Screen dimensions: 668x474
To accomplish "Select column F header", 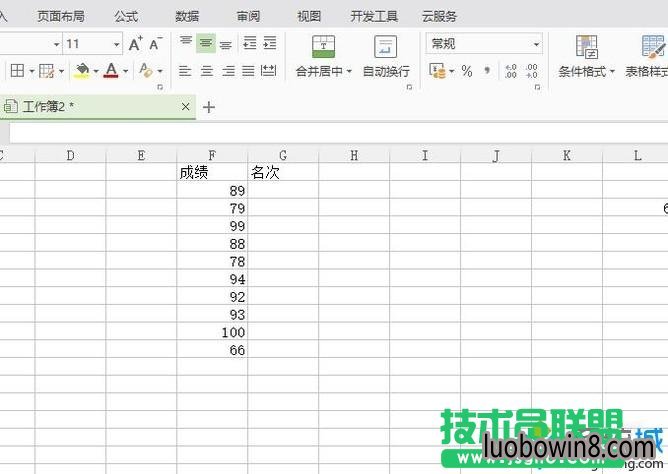I will (212, 155).
